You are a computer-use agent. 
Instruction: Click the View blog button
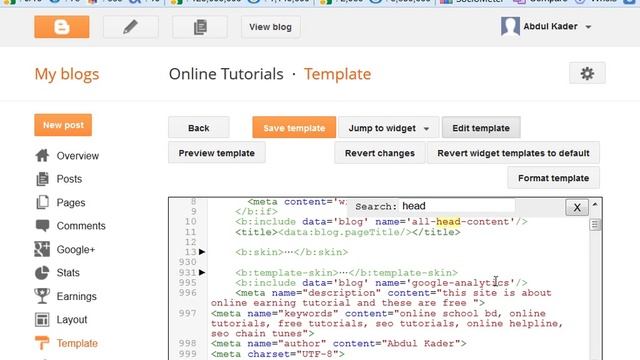pyautogui.click(x=271, y=27)
